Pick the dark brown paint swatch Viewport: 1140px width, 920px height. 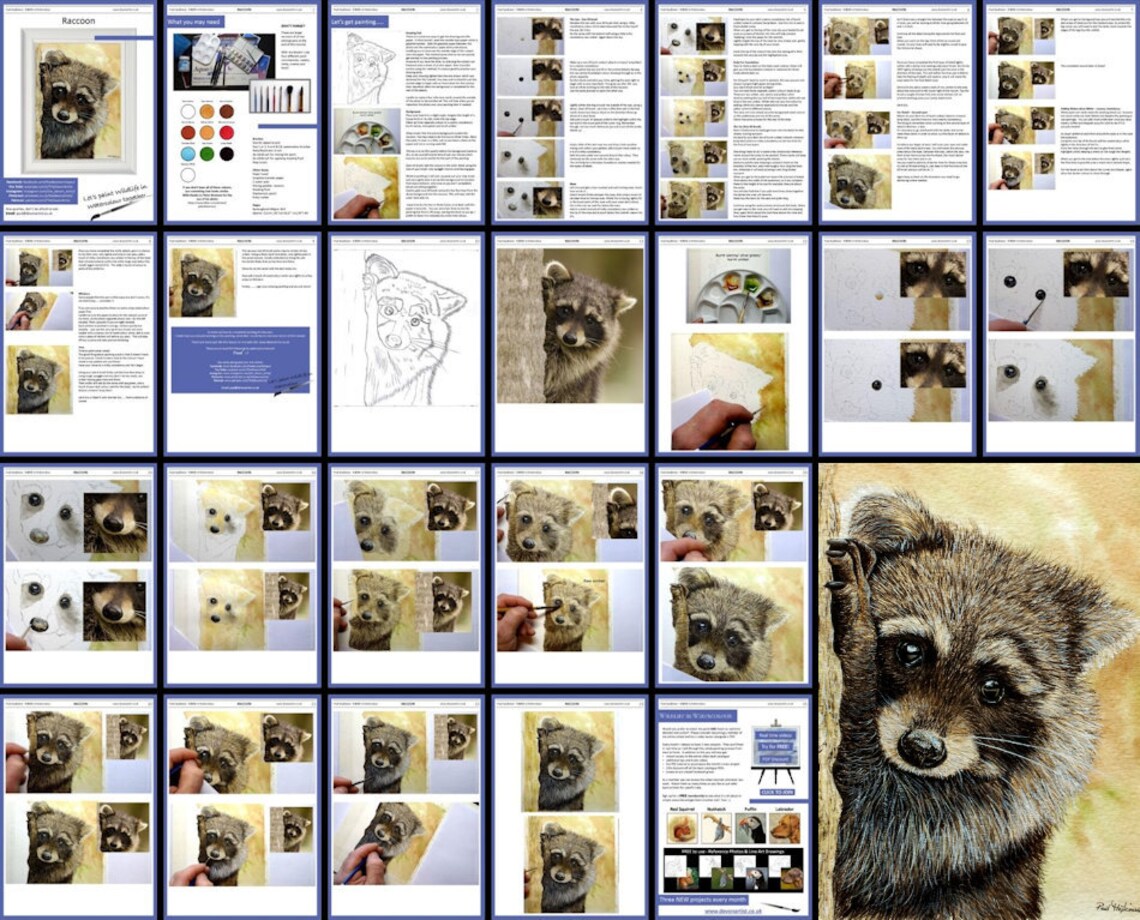click(227, 111)
